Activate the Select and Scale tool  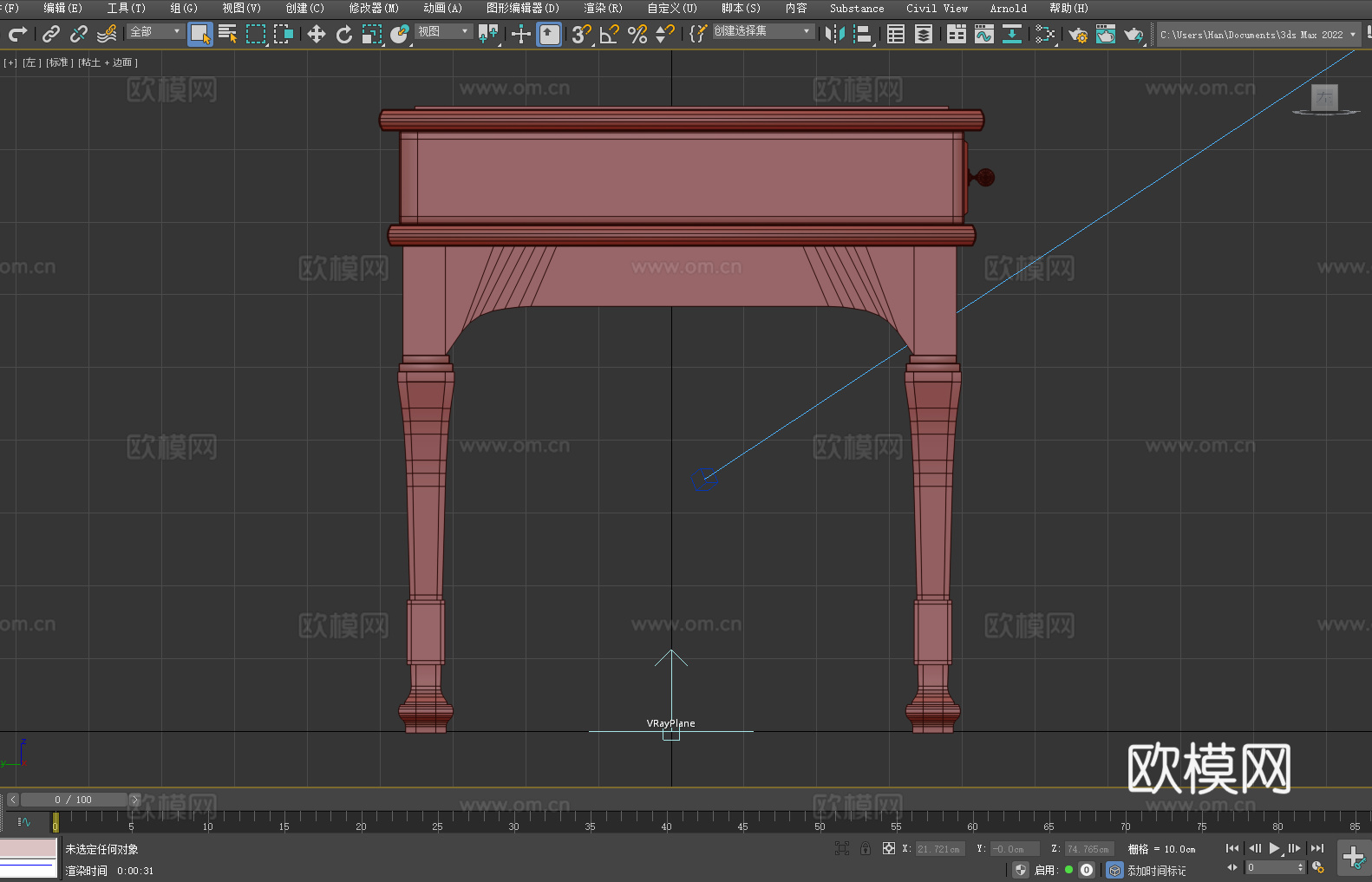(x=372, y=34)
